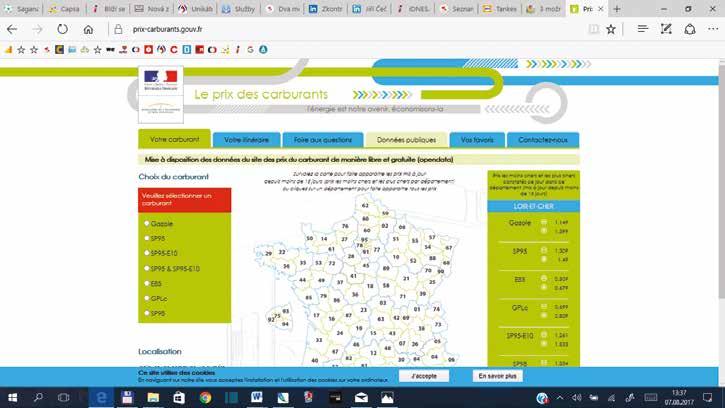Screen dimensions: 725x408
Task: Open the Edge more options menu
Action: (713, 29)
